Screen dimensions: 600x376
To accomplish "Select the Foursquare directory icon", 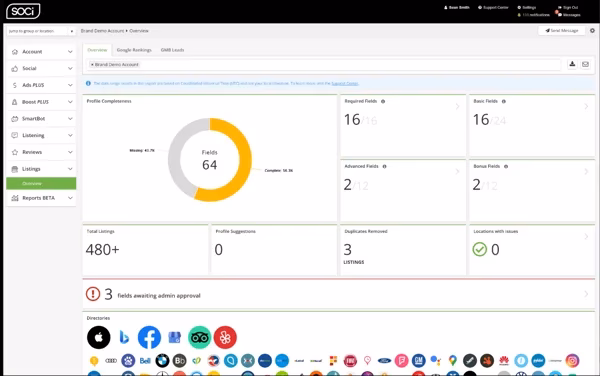I will [401, 360].
